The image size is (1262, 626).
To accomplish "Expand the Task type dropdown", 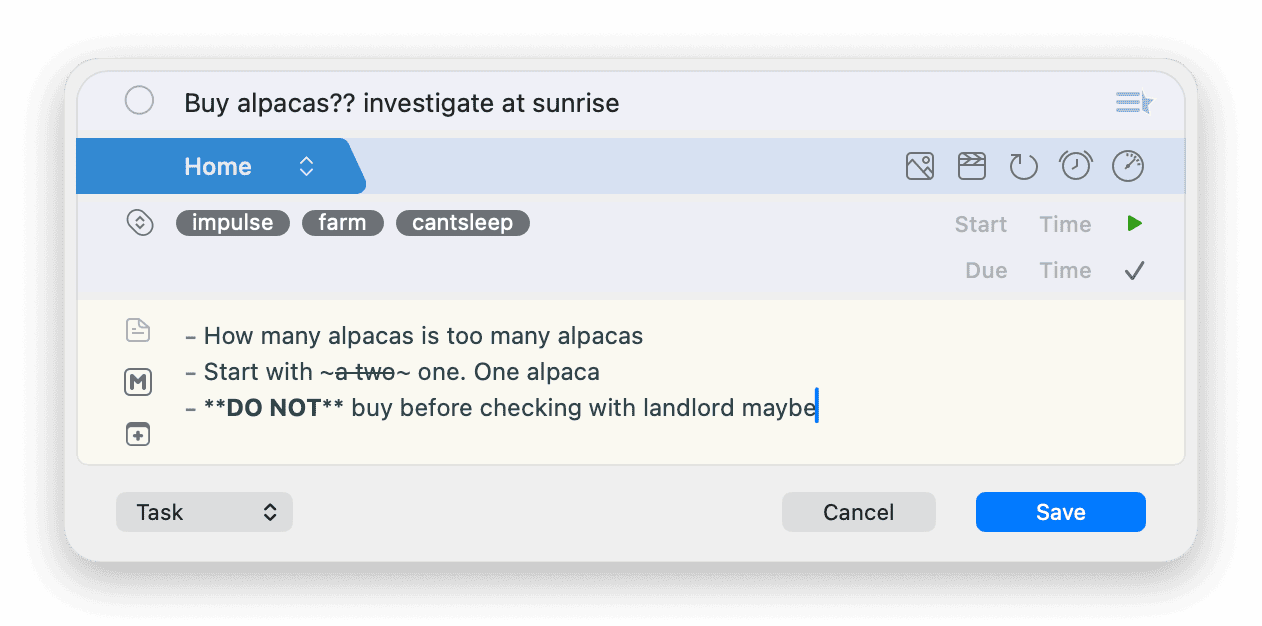I will coord(204,512).
